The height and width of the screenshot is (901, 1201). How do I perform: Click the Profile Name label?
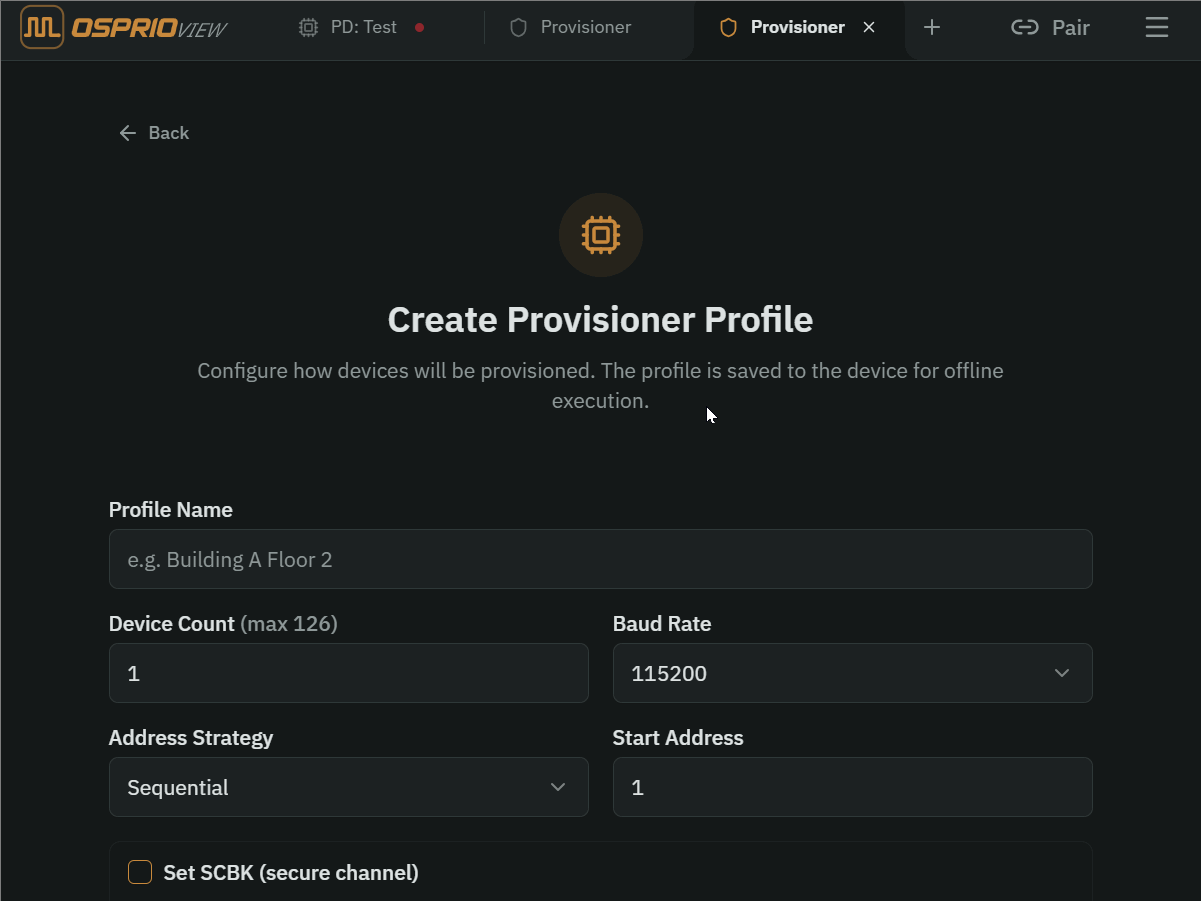click(x=171, y=510)
